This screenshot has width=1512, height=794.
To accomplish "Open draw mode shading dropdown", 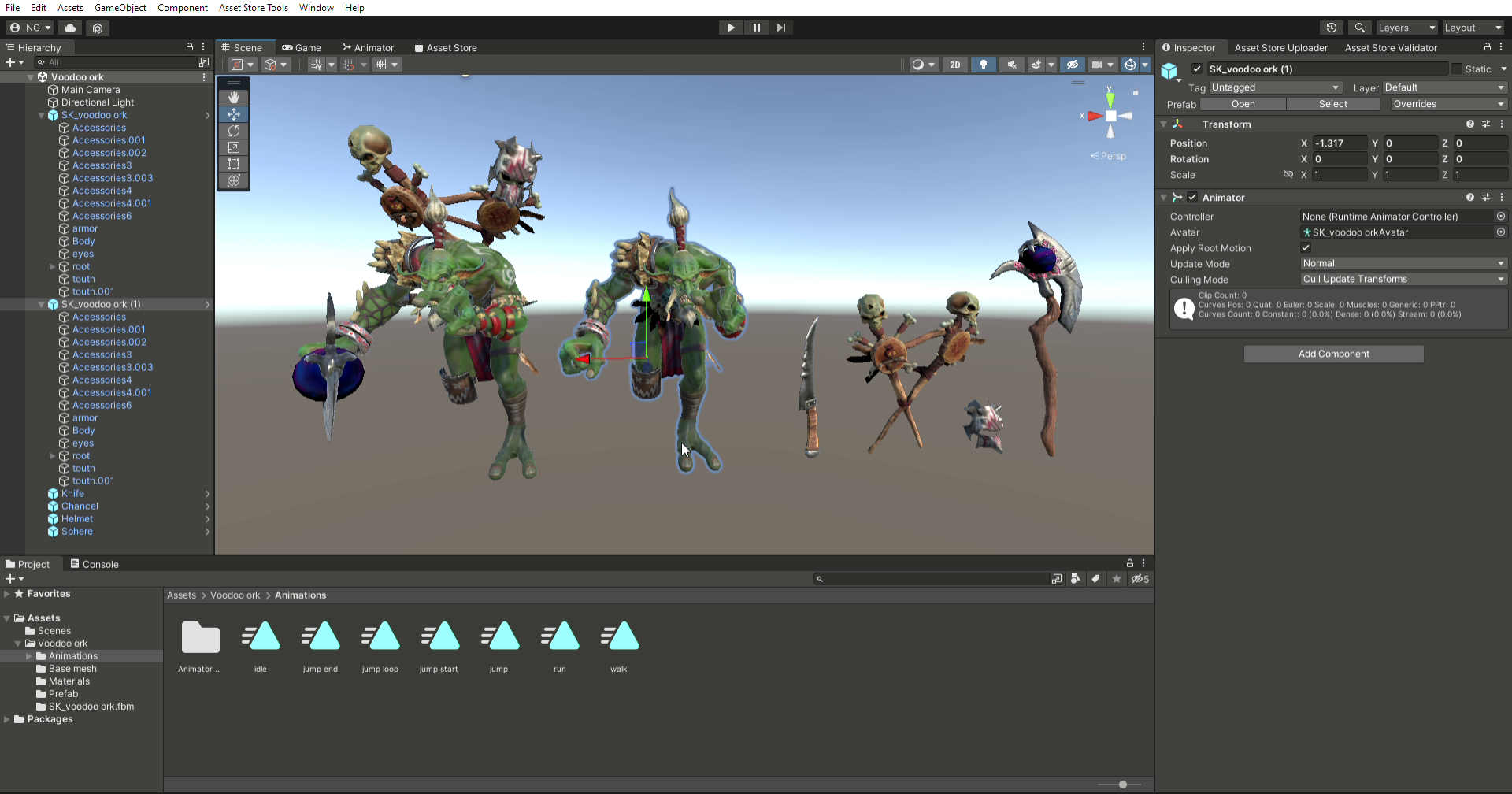I will (x=923, y=65).
